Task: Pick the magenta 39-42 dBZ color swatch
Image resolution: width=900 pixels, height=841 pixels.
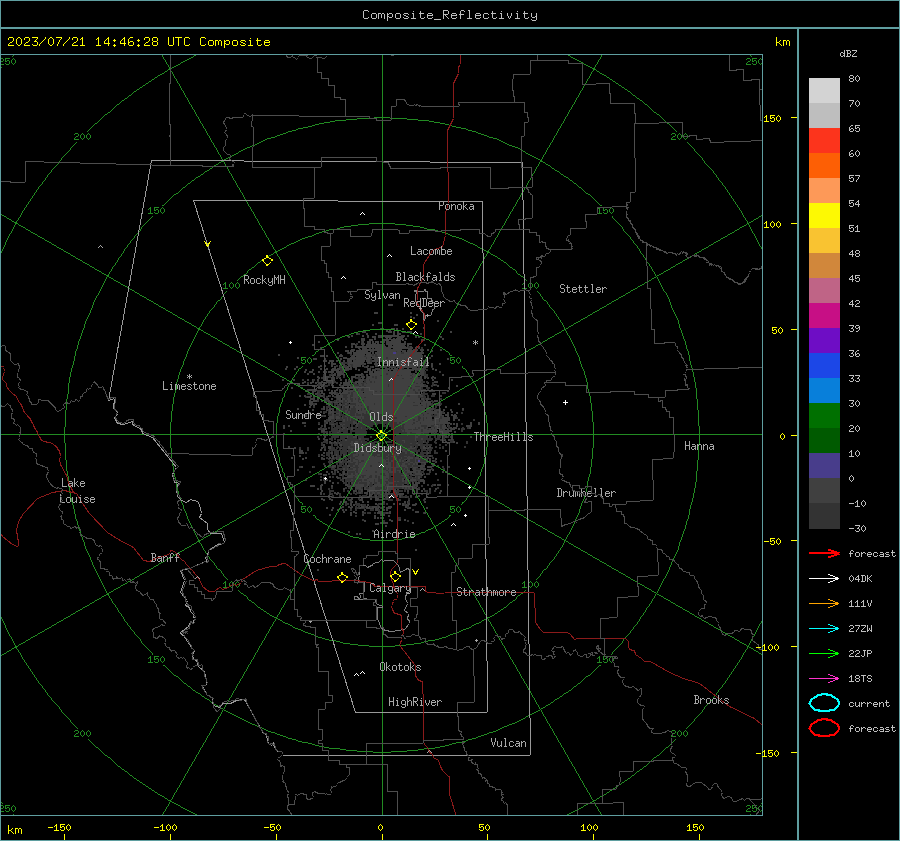Action: coord(824,316)
